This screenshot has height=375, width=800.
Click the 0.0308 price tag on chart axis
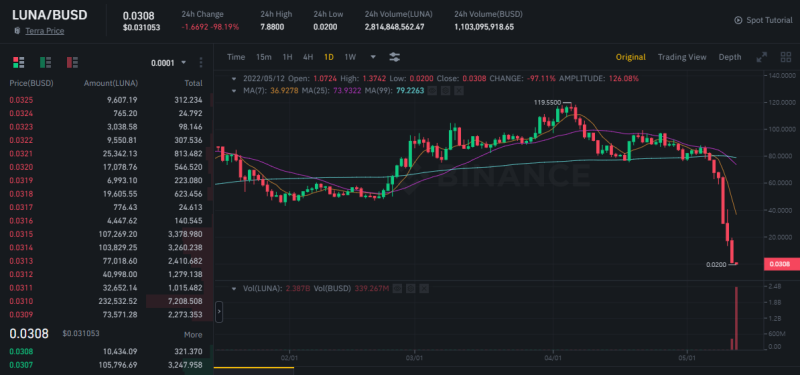tap(782, 264)
